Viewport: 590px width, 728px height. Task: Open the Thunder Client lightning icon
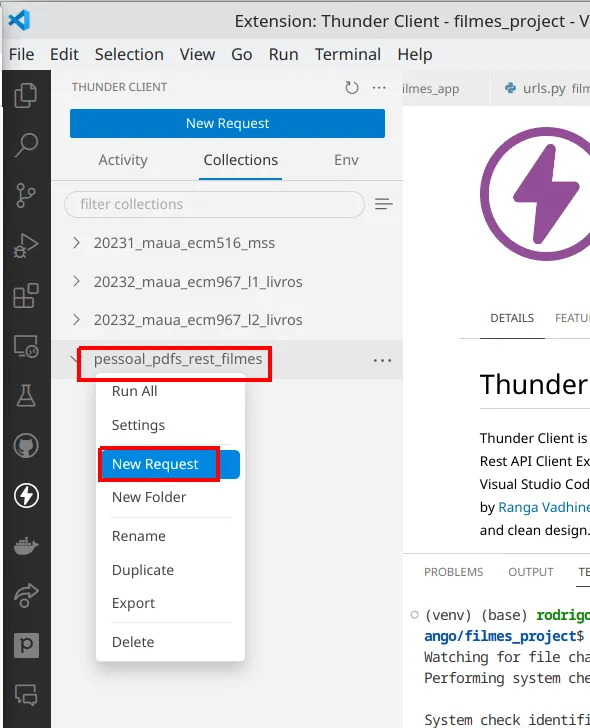tap(26, 495)
